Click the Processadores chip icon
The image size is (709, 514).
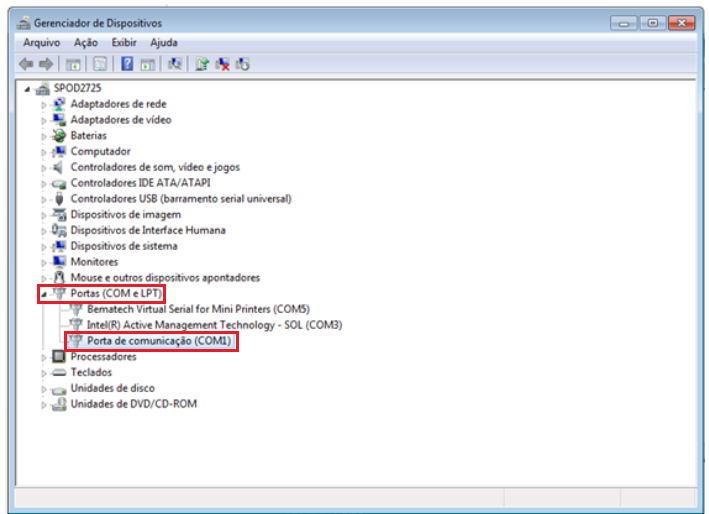(x=59, y=357)
